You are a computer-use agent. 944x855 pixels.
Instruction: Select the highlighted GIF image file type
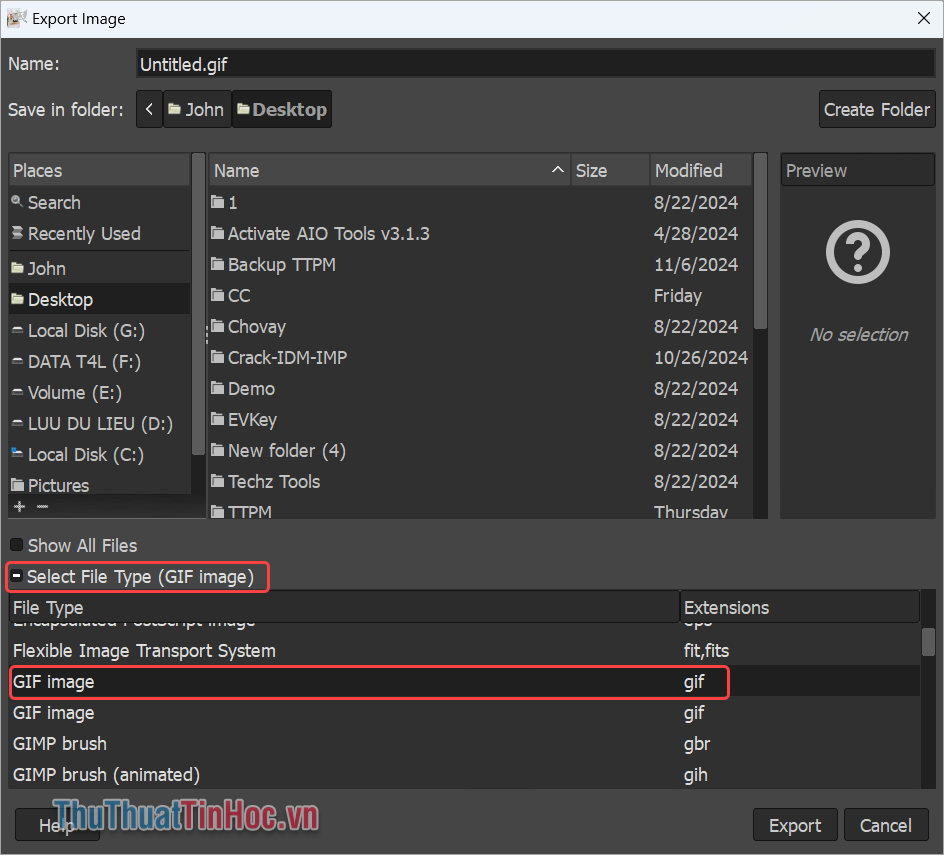(x=465, y=682)
